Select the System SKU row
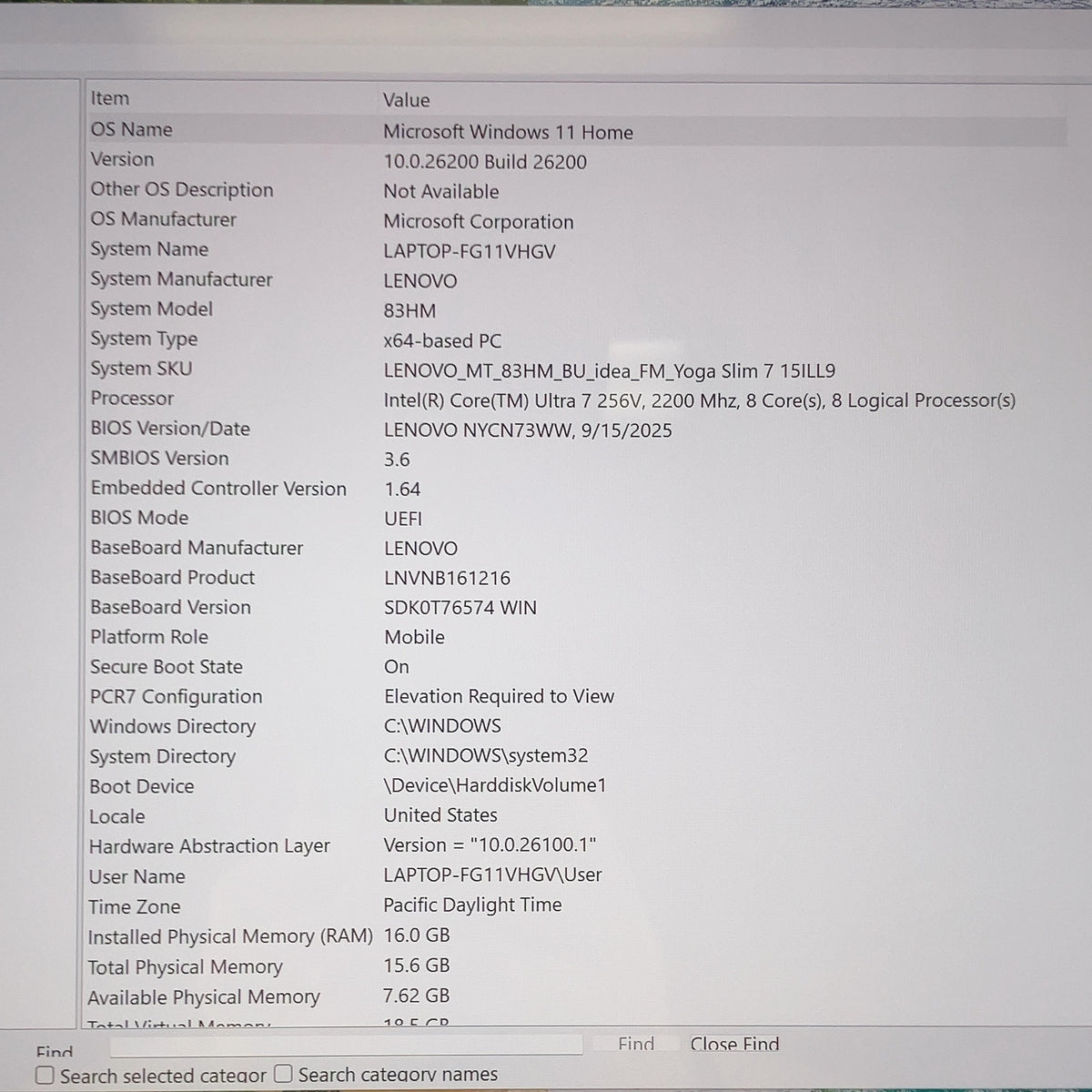Viewport: 1092px width, 1092px height. 576,369
